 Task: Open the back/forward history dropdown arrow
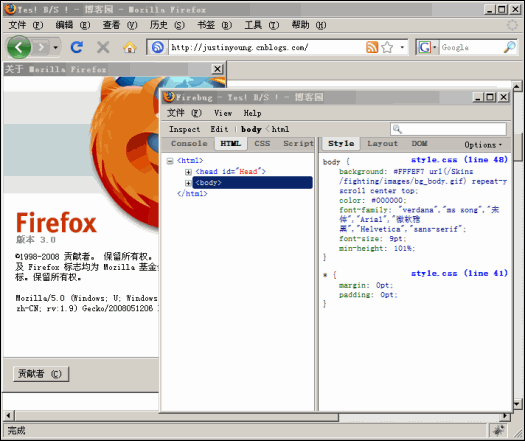(56, 47)
